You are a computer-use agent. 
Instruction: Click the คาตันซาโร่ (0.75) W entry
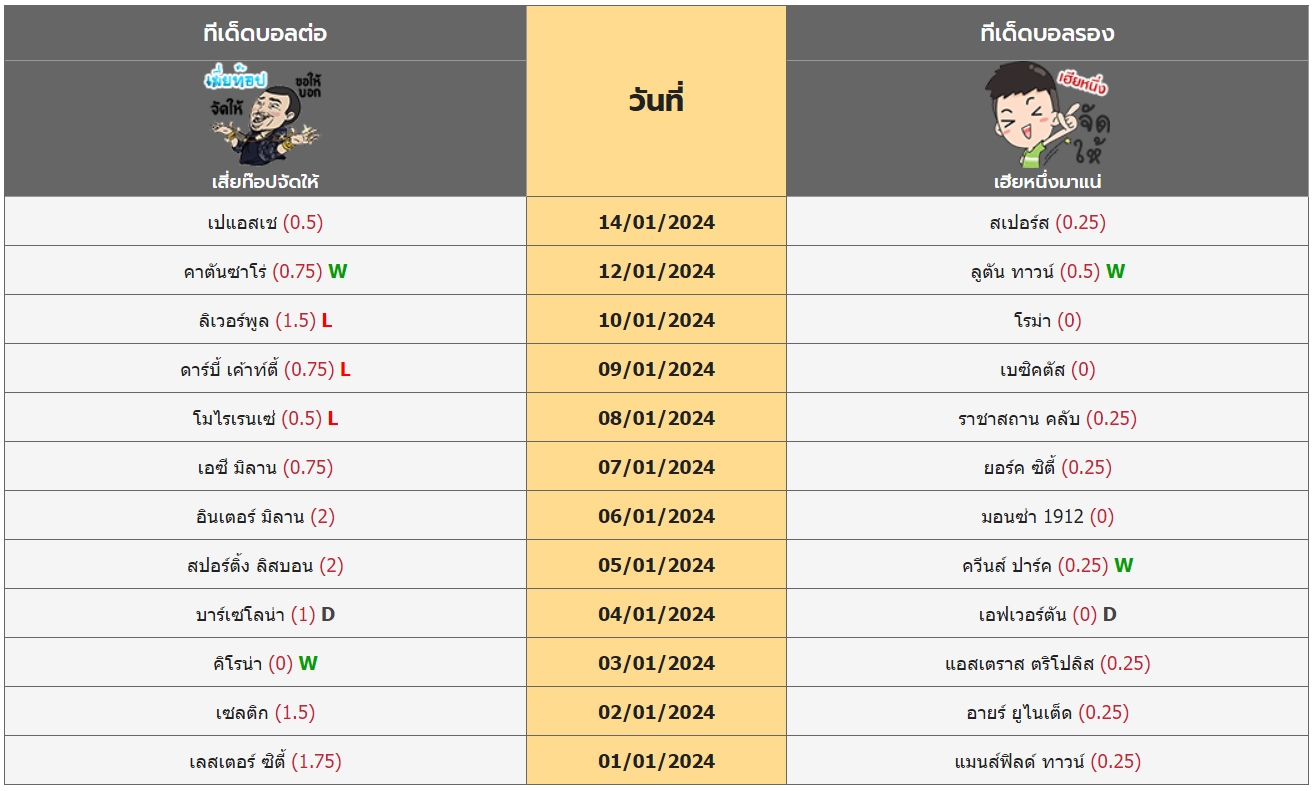click(265, 271)
